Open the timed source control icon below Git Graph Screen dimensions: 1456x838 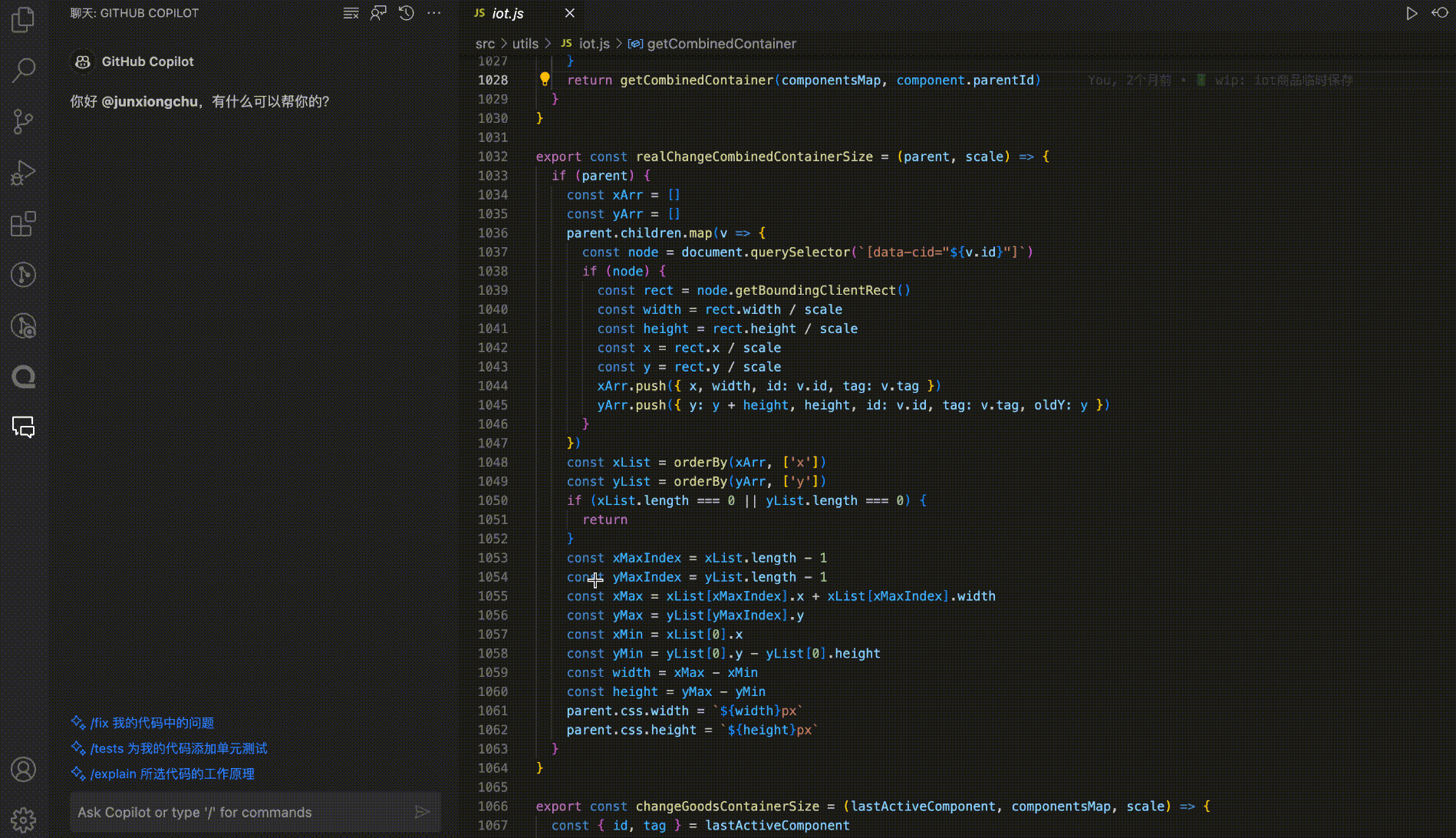[x=23, y=326]
